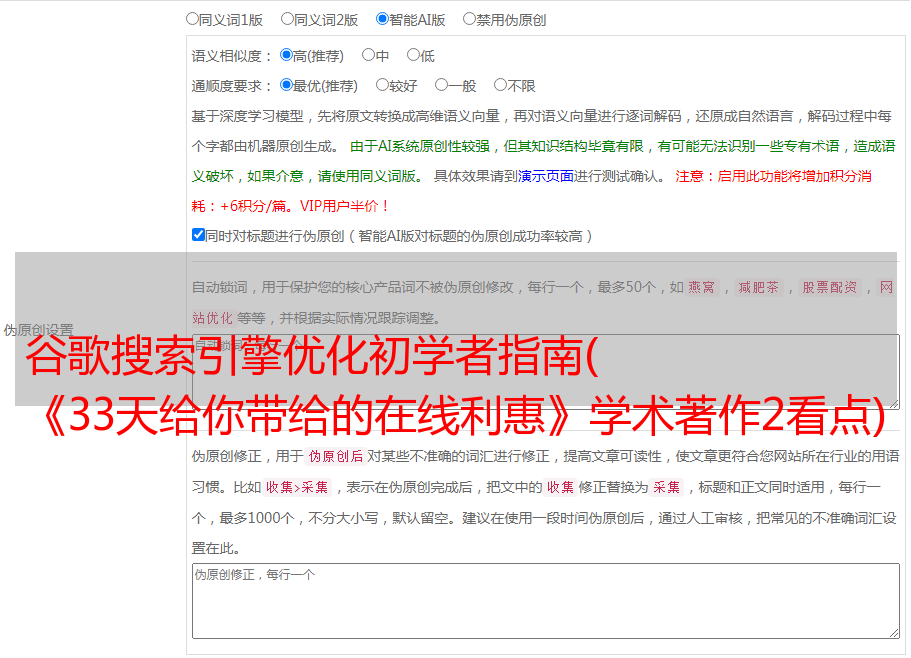Set 通顺度要求 to 不限
This screenshot has height=658, width=911.
pyautogui.click(x=500, y=85)
